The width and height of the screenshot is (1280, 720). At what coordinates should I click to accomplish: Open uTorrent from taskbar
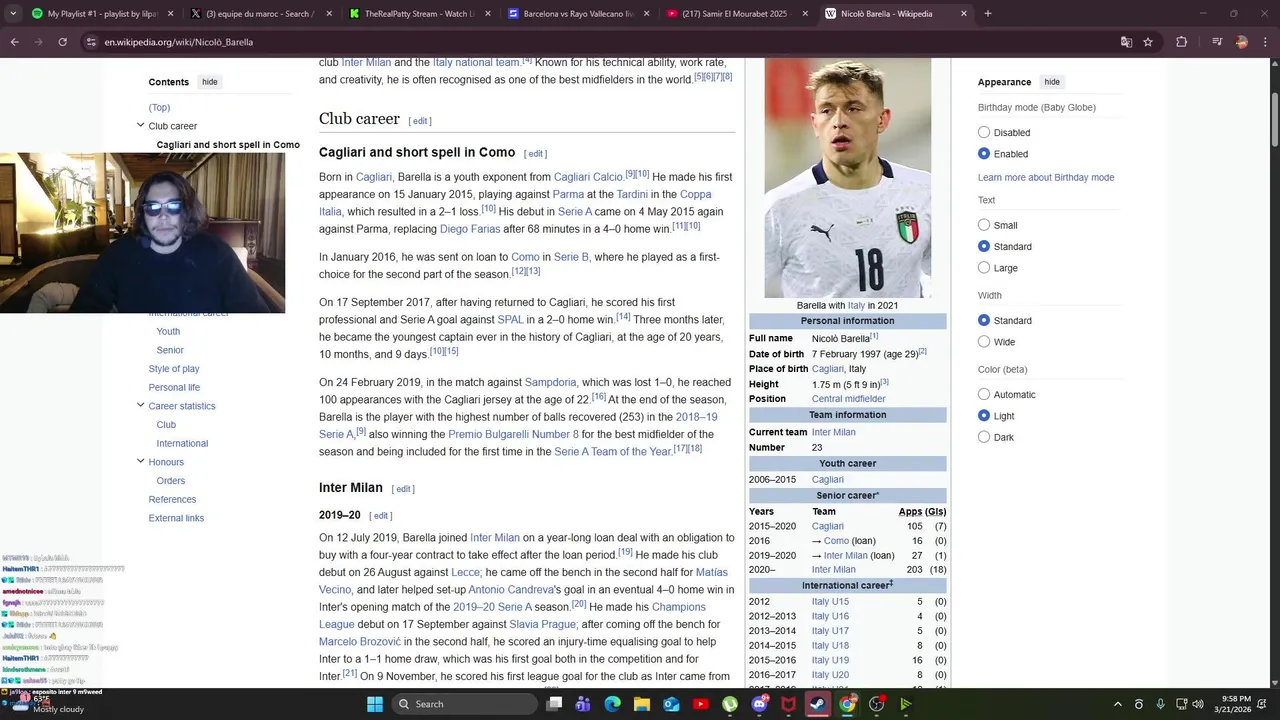click(x=730, y=704)
